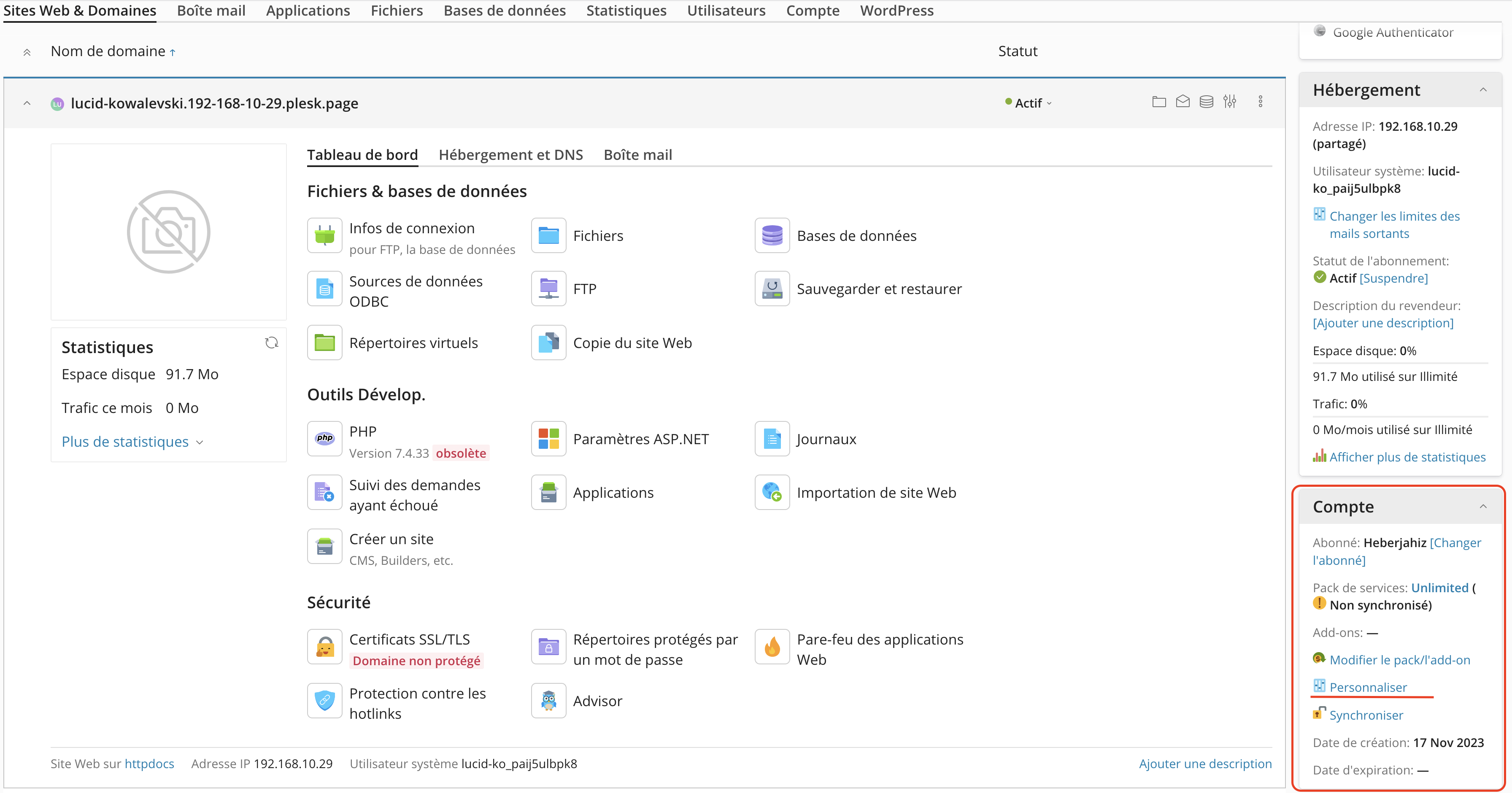Open Suivi des demandes ayant échoué icon
1512x793 pixels.
pos(324,493)
